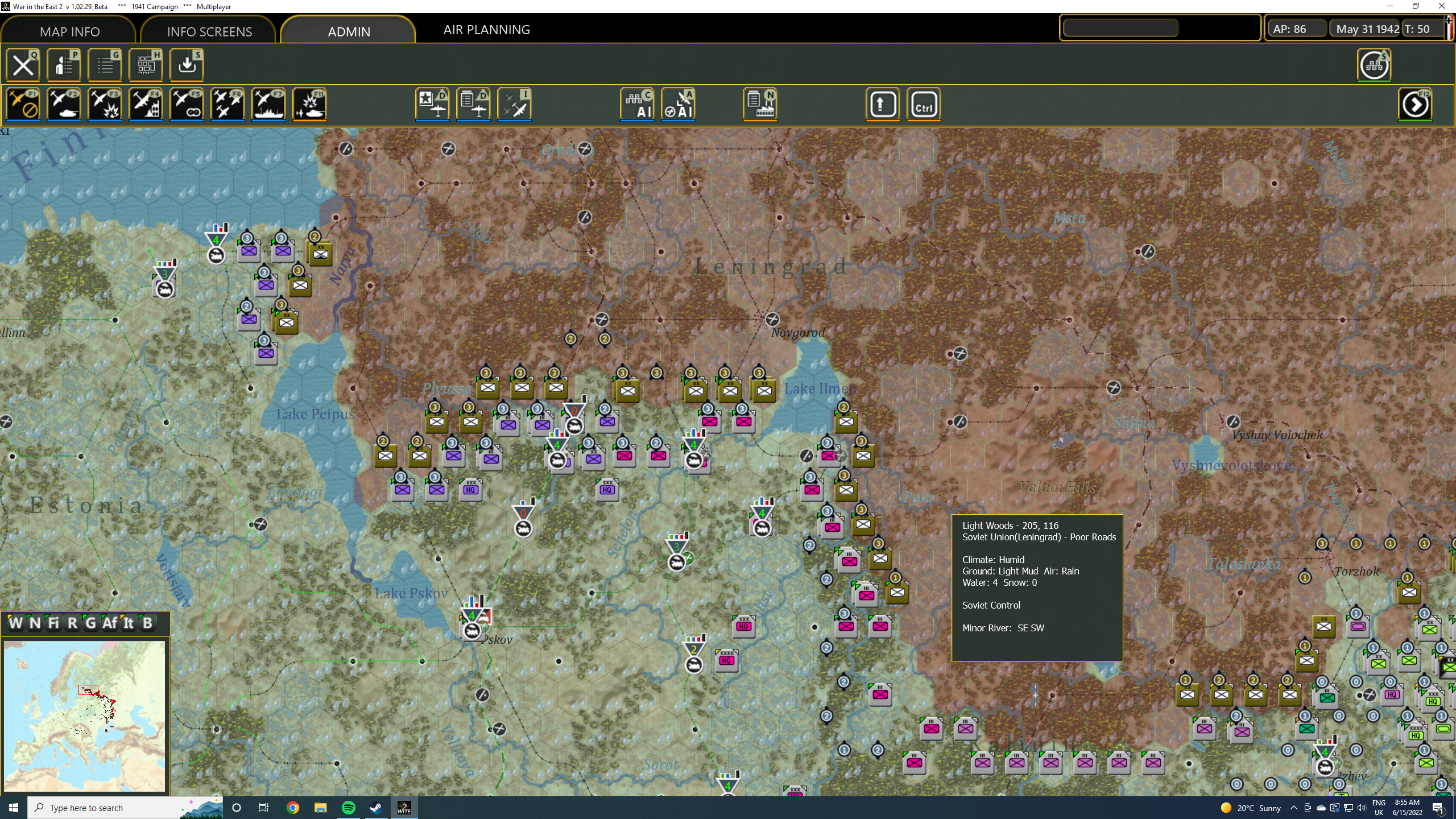Screen dimensions: 1456x819
Task: Select the ground support air directive icon
Action: click(64, 105)
